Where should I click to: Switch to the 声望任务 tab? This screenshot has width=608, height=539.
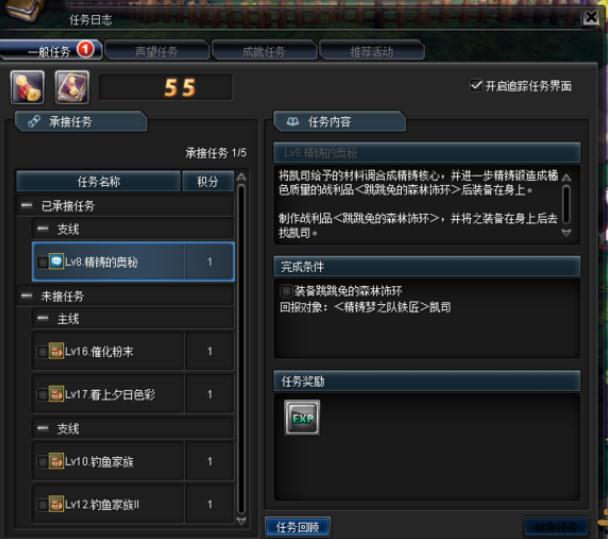click(157, 51)
